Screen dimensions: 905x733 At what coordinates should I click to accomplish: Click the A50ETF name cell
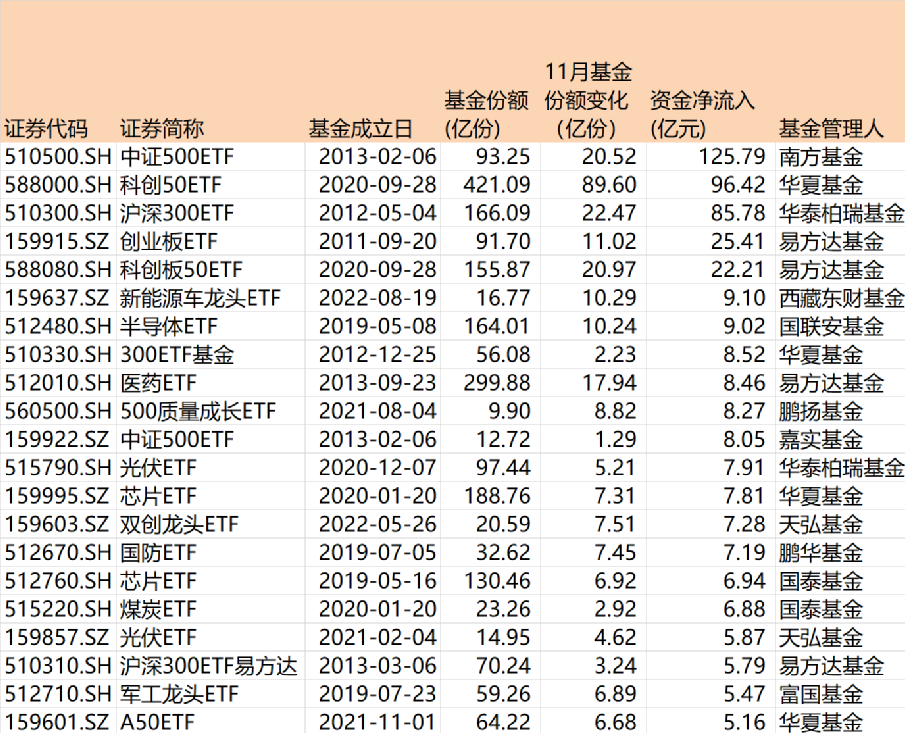[x=211, y=721]
